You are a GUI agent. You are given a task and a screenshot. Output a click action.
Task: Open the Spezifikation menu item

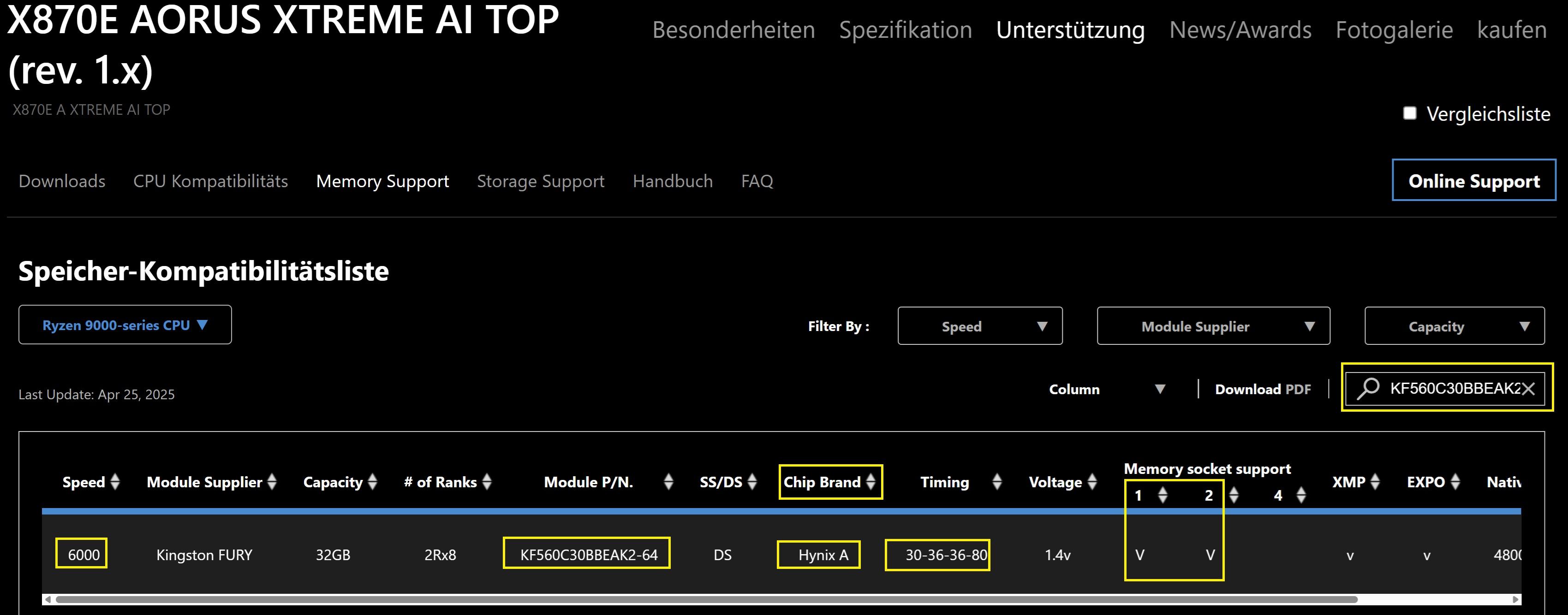pos(905,30)
